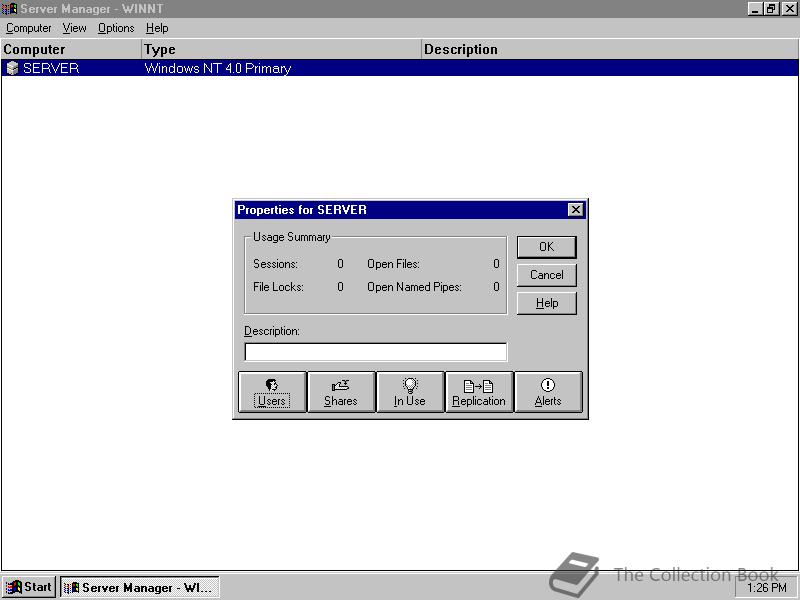Open the Replication button
800x600 pixels.
479,392
